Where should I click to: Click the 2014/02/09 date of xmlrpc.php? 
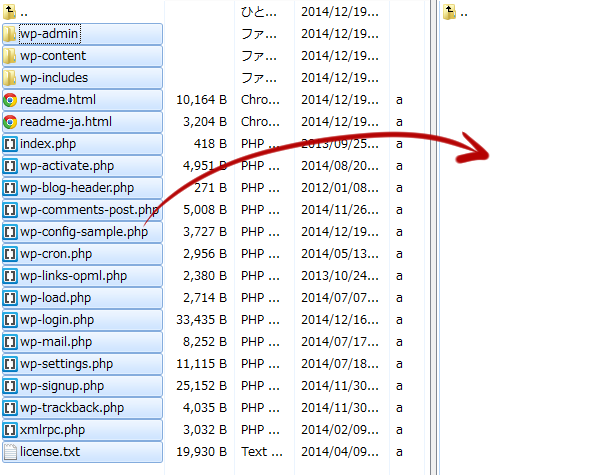coord(340,430)
